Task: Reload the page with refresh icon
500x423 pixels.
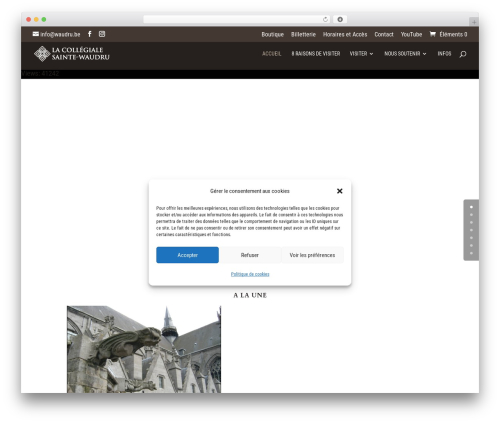Action: click(325, 19)
